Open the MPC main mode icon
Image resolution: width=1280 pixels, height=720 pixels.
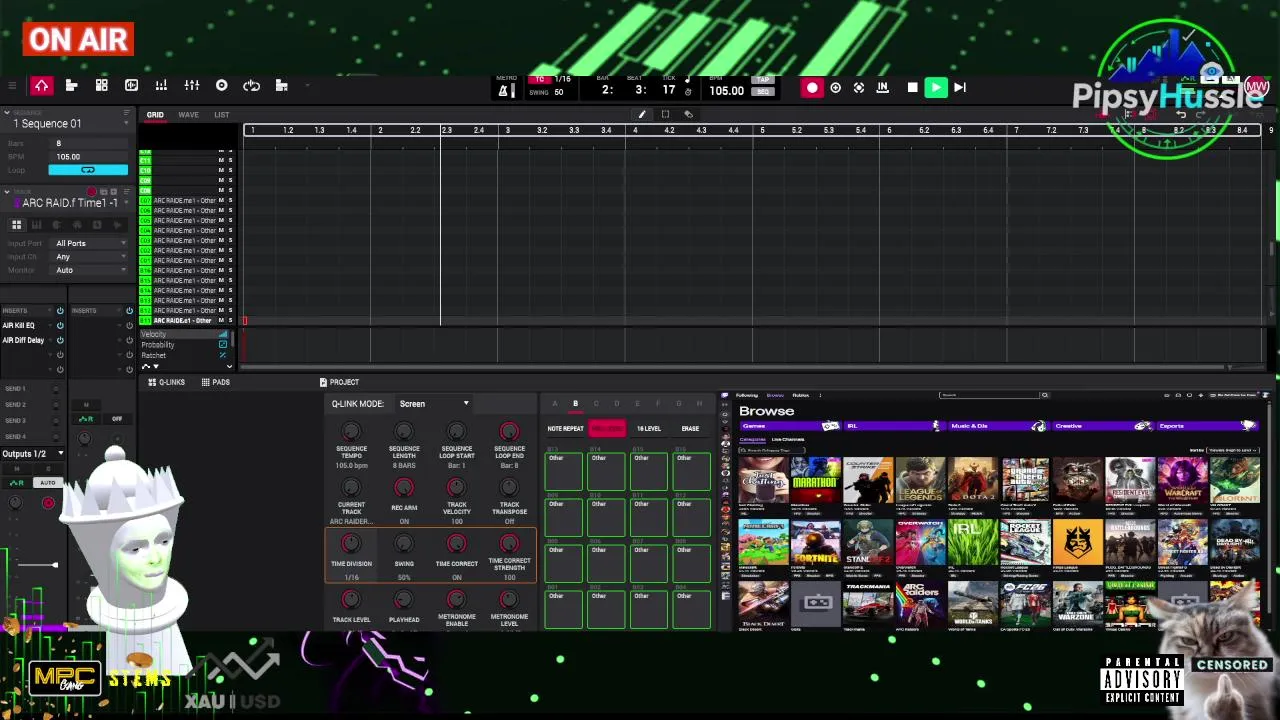(41, 86)
